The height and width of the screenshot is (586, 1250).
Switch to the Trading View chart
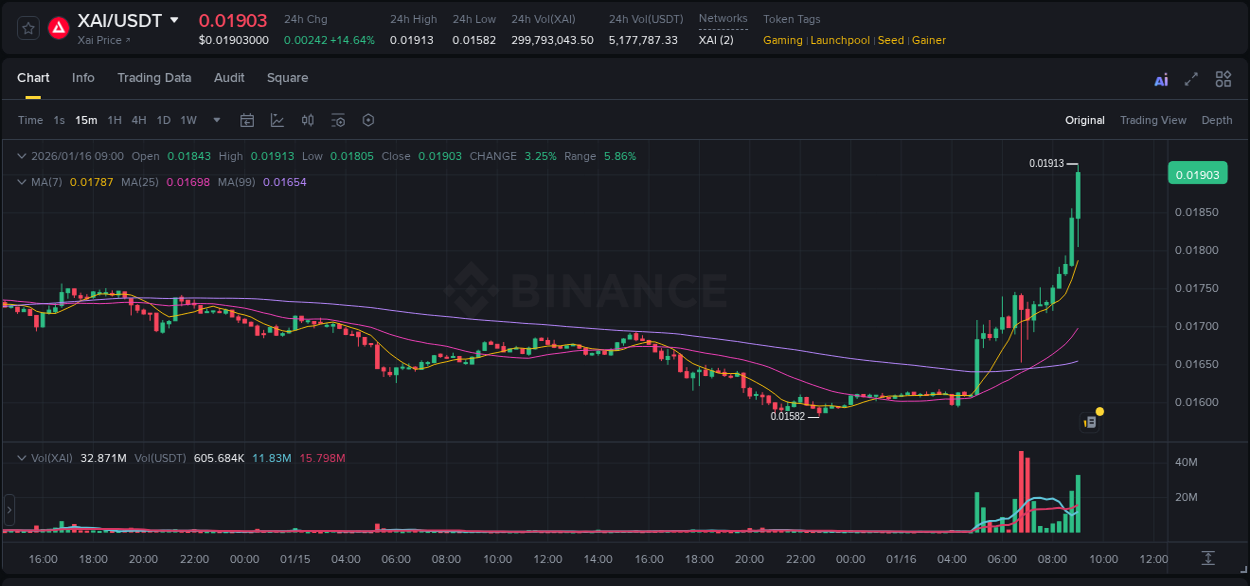1153,119
